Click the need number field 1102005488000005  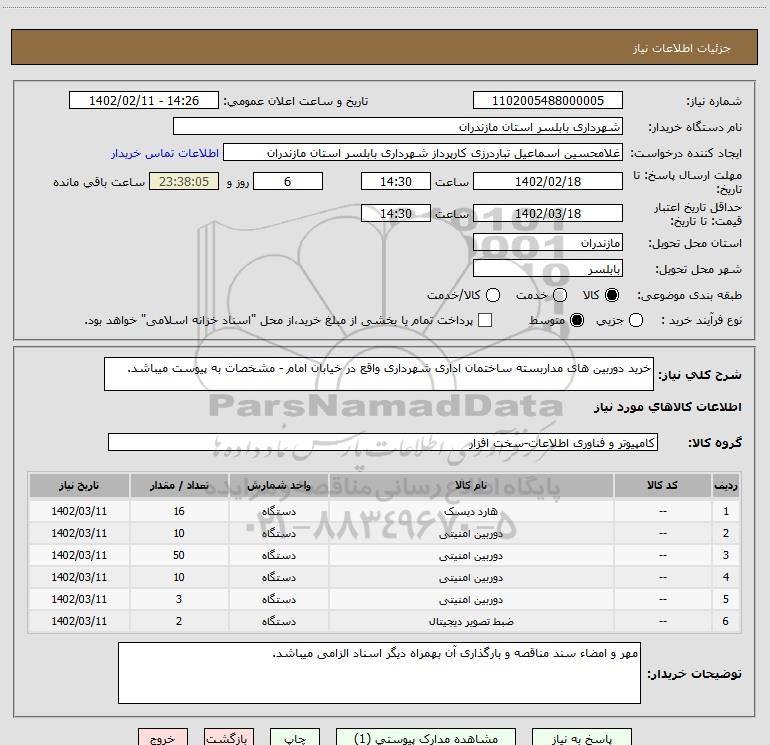point(548,101)
